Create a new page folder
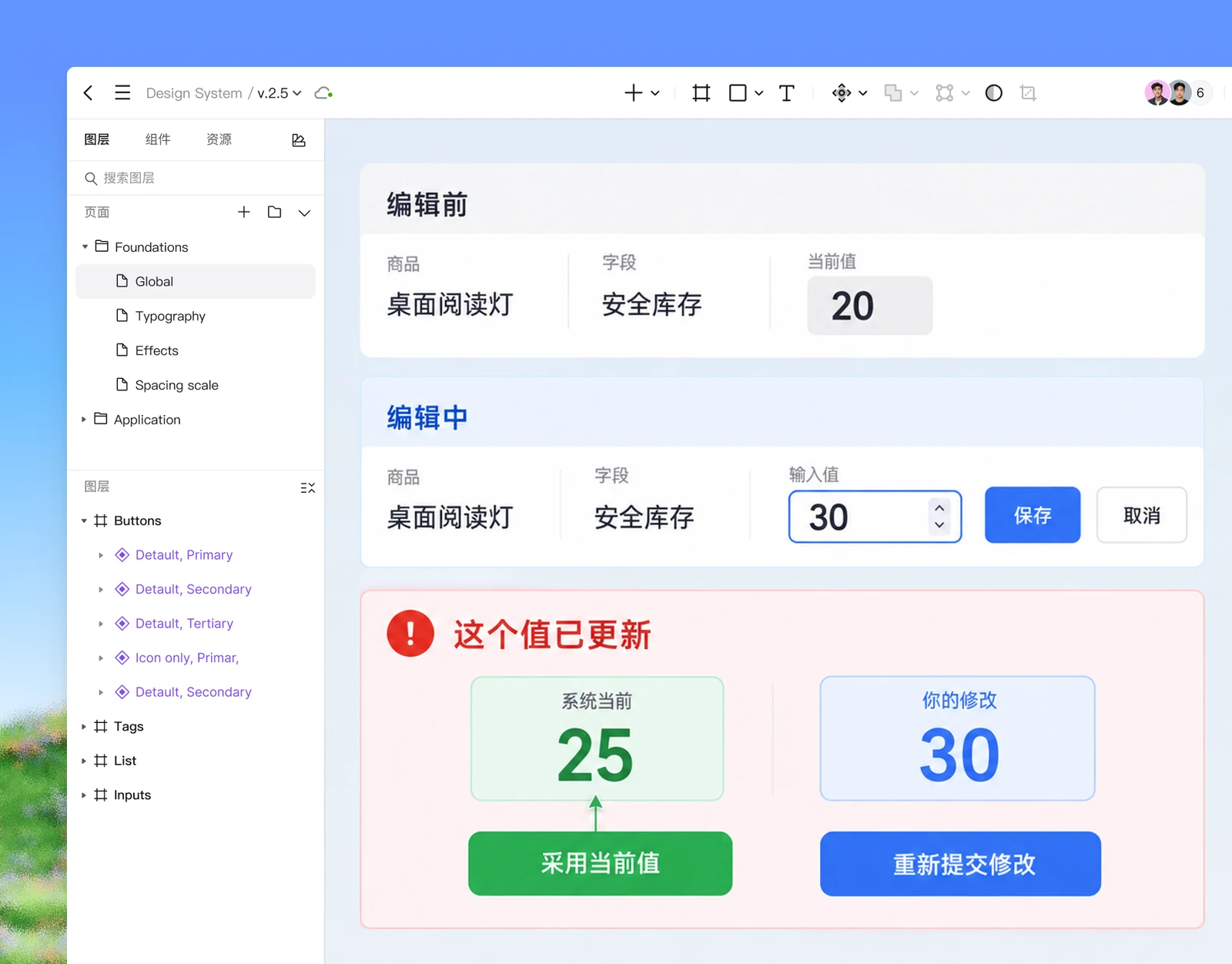 click(274, 212)
